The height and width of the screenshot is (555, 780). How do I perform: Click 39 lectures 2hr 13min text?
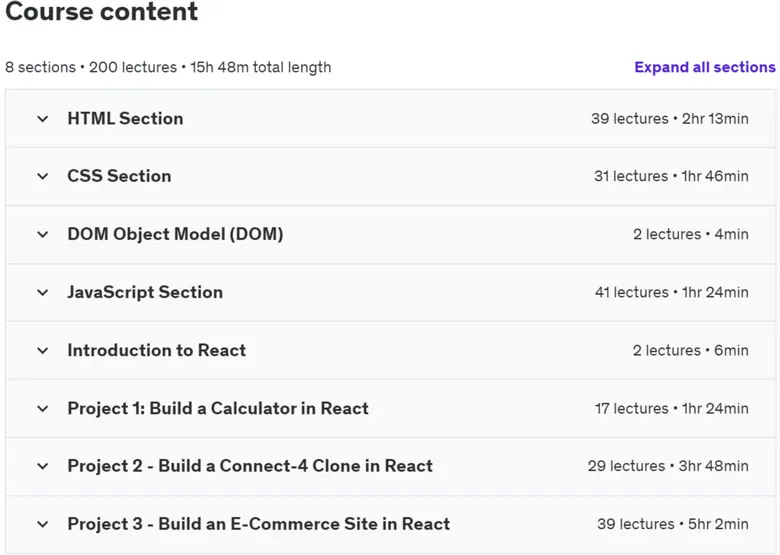(x=670, y=119)
